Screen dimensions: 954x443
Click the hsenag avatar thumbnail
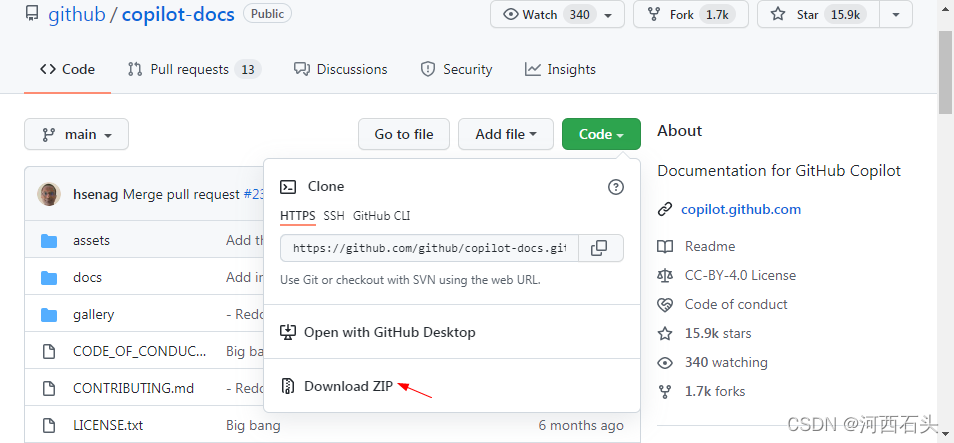tap(49, 194)
